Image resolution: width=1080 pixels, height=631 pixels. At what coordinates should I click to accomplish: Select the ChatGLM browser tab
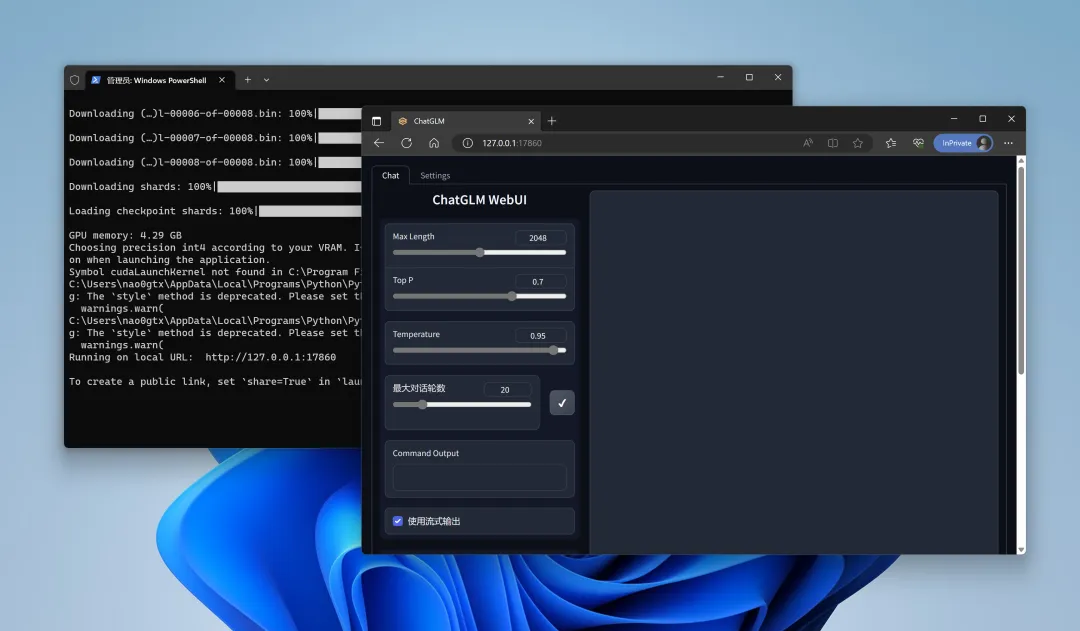465,121
